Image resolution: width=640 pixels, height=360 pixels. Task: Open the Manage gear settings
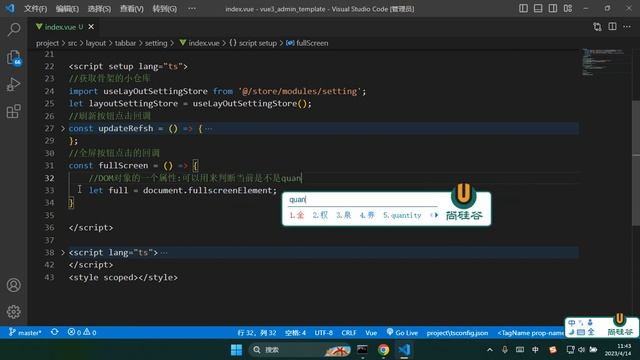tap(13, 312)
